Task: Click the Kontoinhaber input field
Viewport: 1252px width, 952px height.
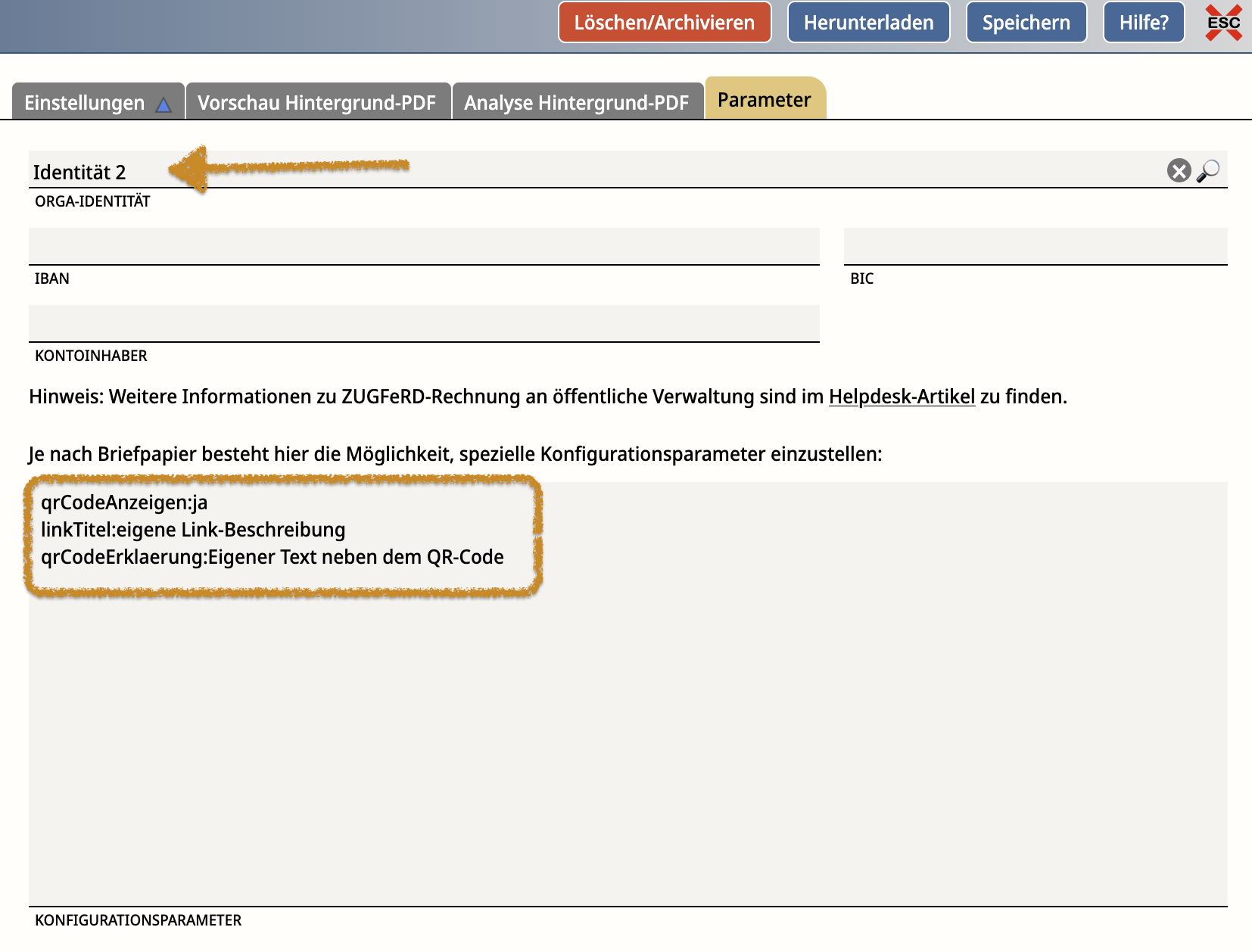Action: pos(424,324)
